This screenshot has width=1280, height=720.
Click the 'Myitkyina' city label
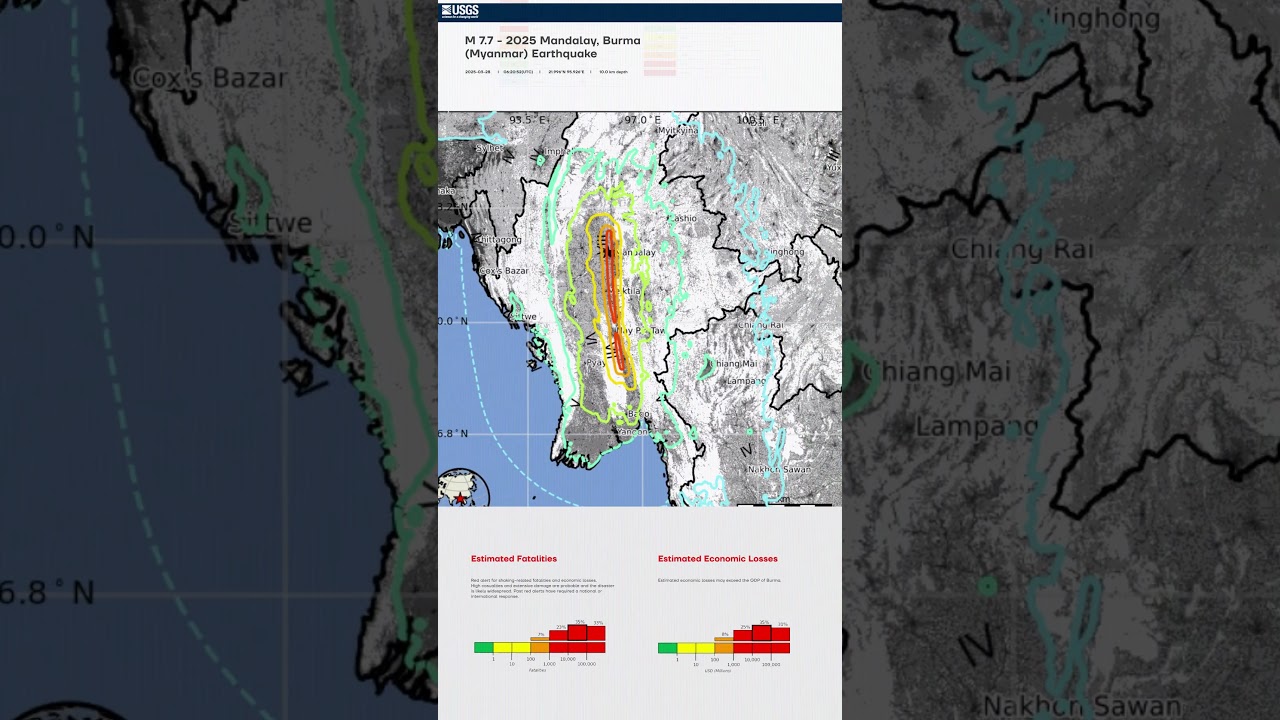tap(677, 130)
